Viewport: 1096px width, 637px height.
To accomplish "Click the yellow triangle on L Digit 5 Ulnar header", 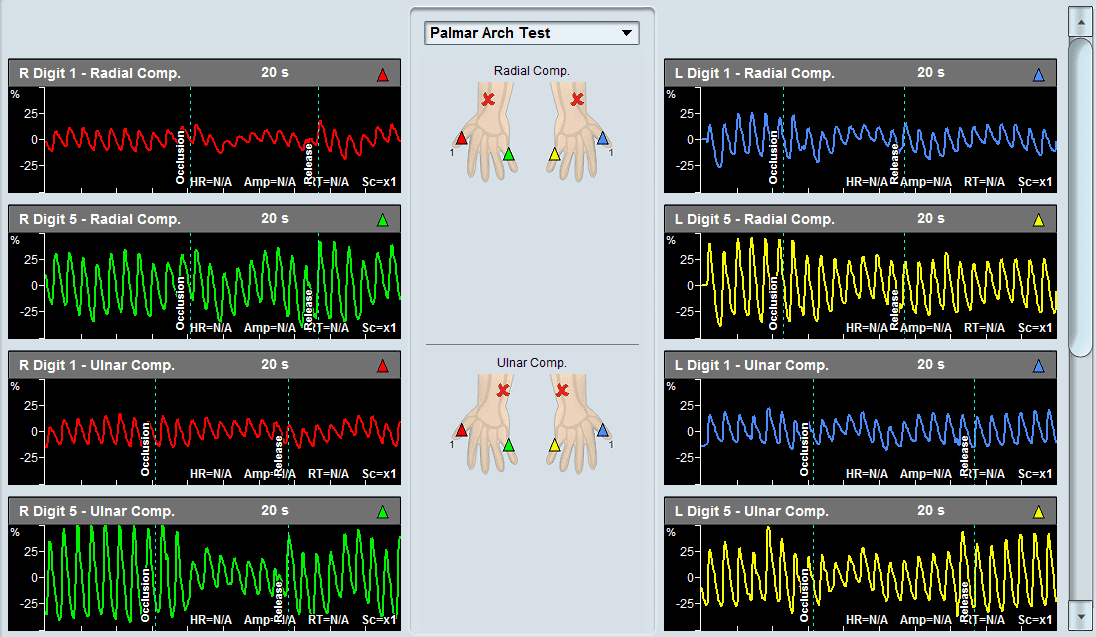I will pos(1039,511).
